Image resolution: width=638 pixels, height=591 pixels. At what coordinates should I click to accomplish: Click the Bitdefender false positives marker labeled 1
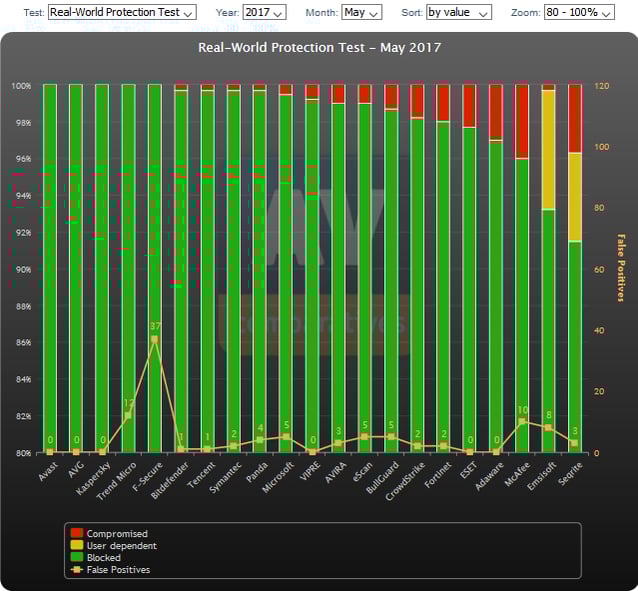tap(181, 449)
